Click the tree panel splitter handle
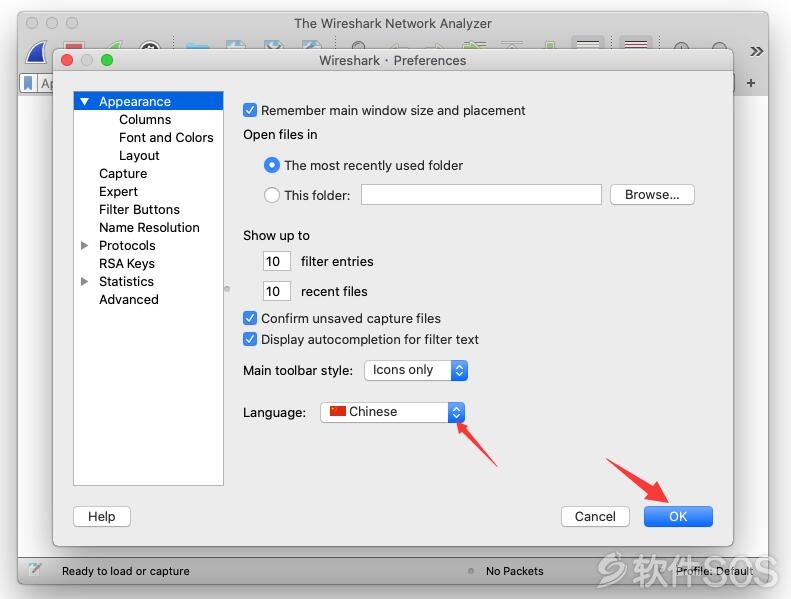The width and height of the screenshot is (791, 599). click(227, 289)
